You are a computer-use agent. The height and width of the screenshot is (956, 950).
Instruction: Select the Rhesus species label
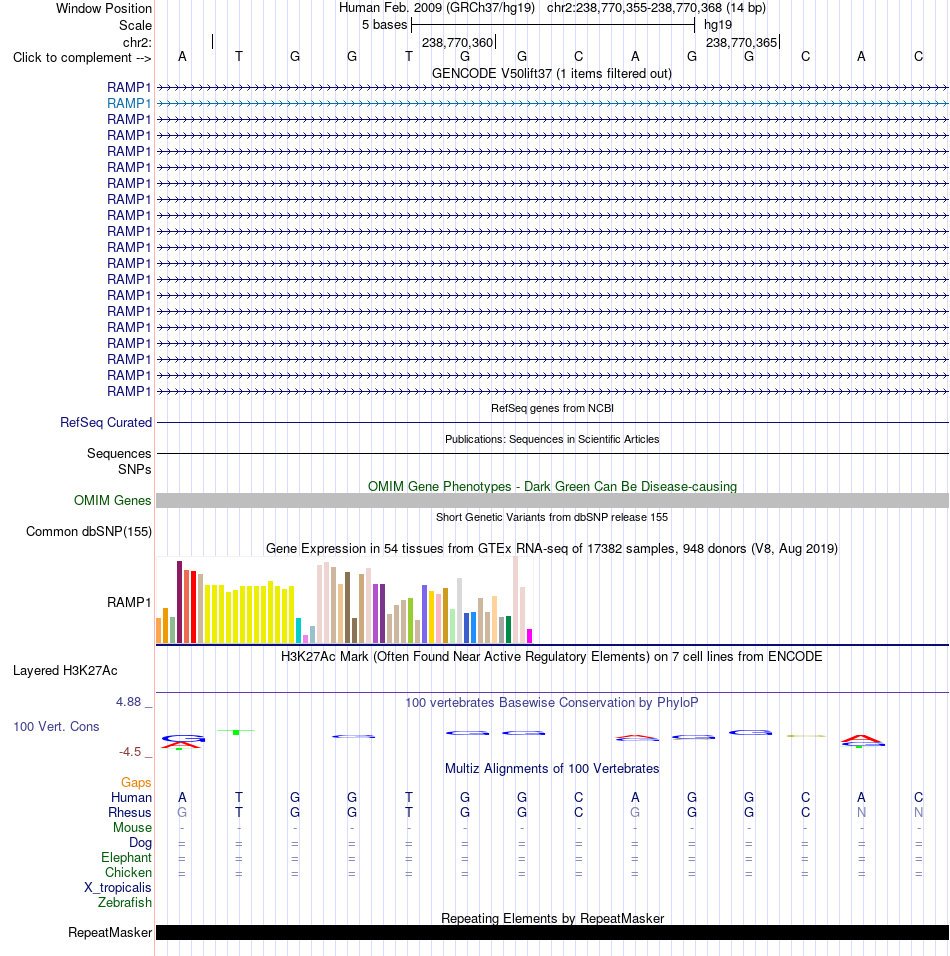[129, 813]
